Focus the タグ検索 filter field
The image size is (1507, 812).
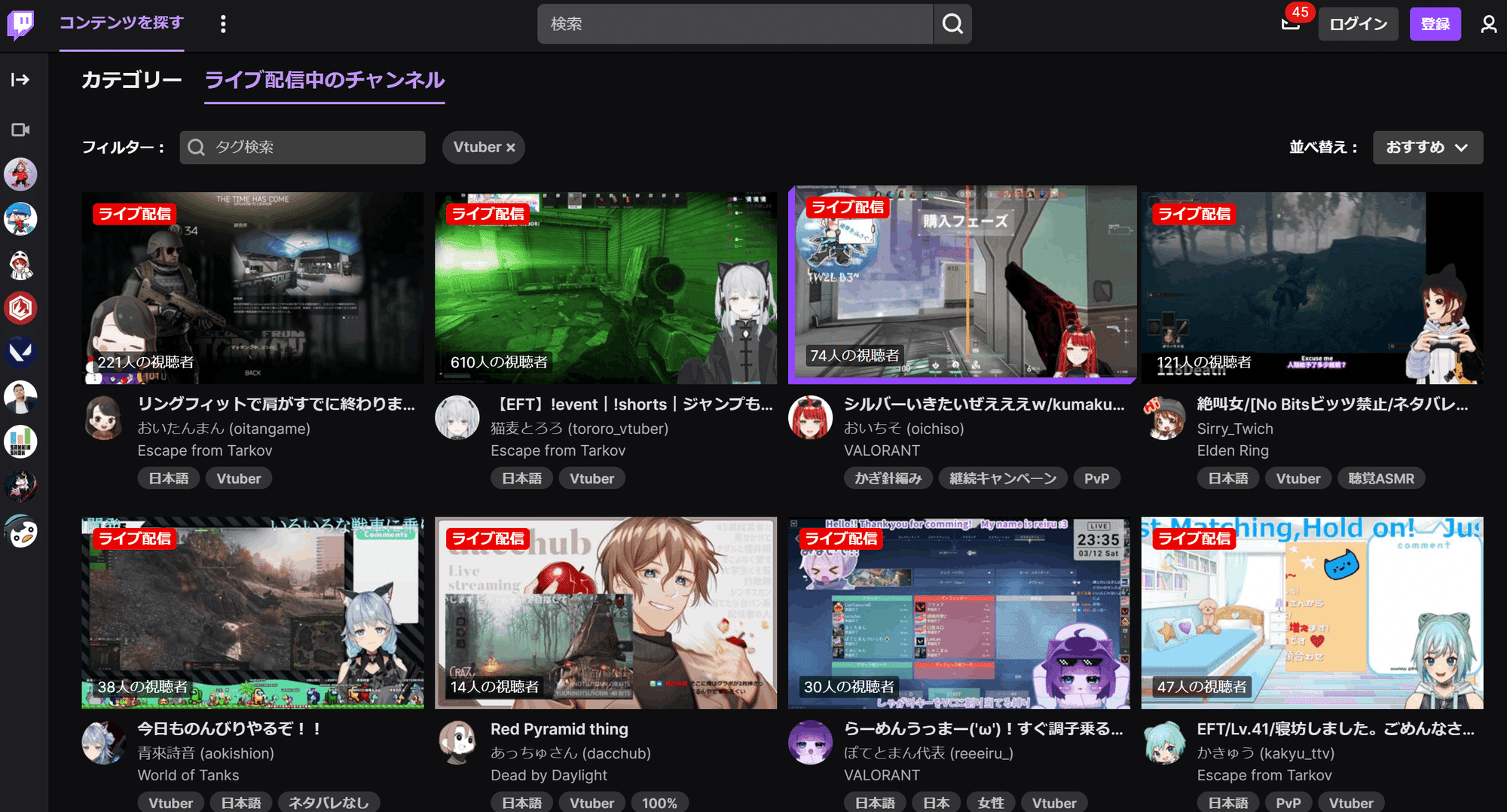click(302, 148)
